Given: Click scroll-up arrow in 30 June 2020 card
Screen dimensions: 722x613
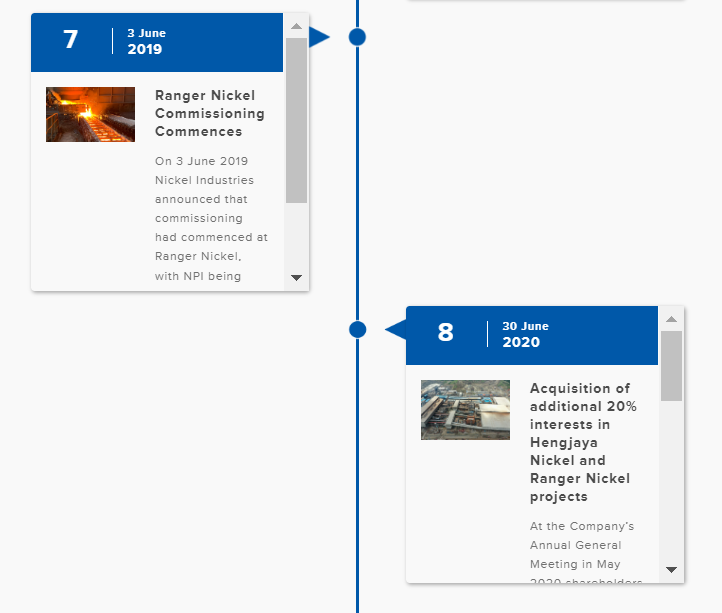Looking at the screenshot, I should click(671, 319).
